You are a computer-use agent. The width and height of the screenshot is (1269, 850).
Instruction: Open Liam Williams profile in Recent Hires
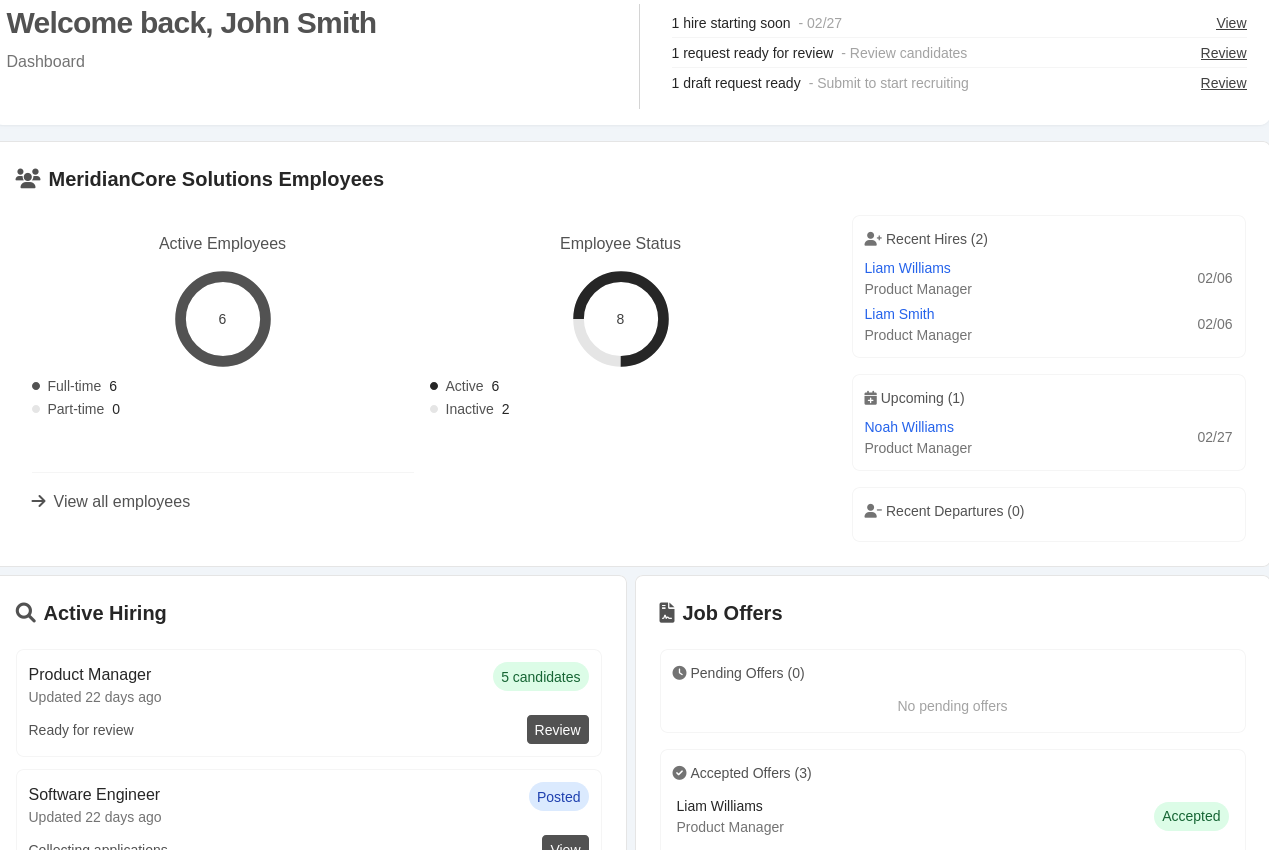tap(907, 268)
